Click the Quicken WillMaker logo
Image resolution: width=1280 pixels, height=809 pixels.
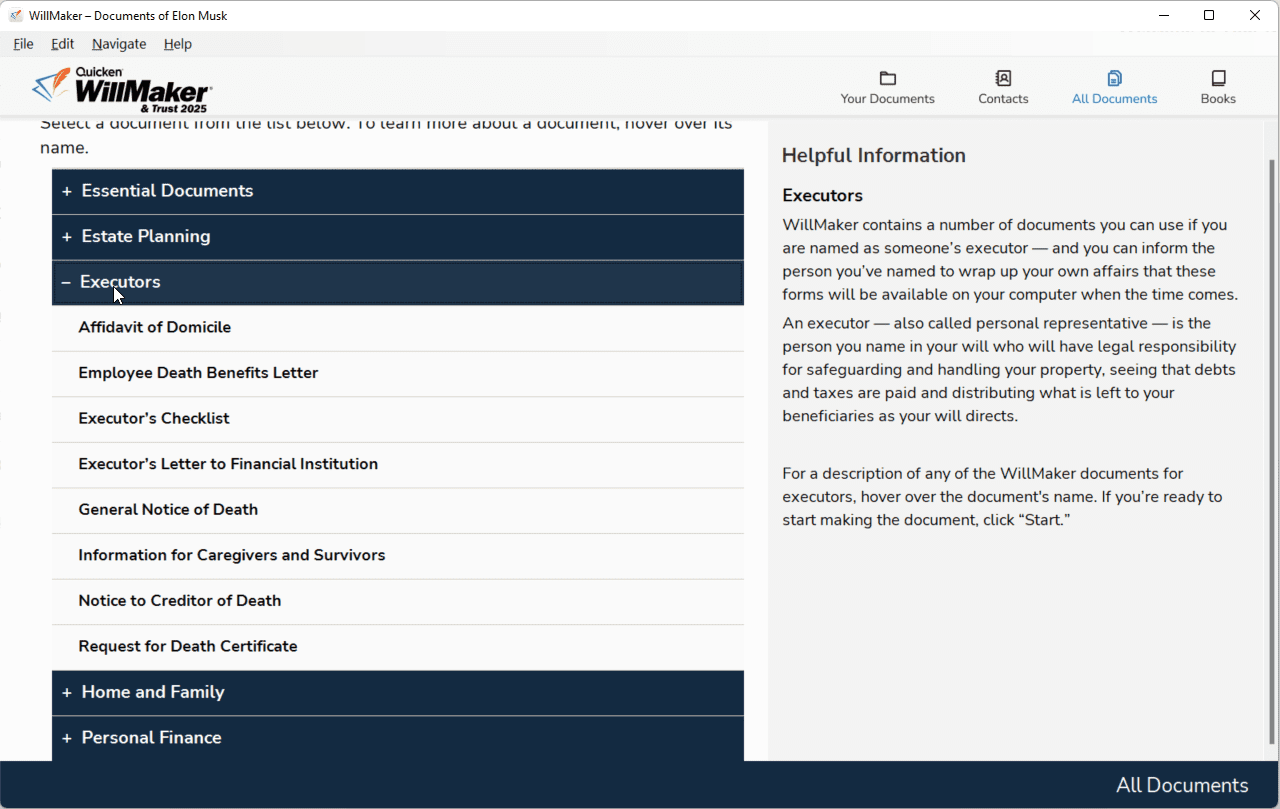click(122, 89)
